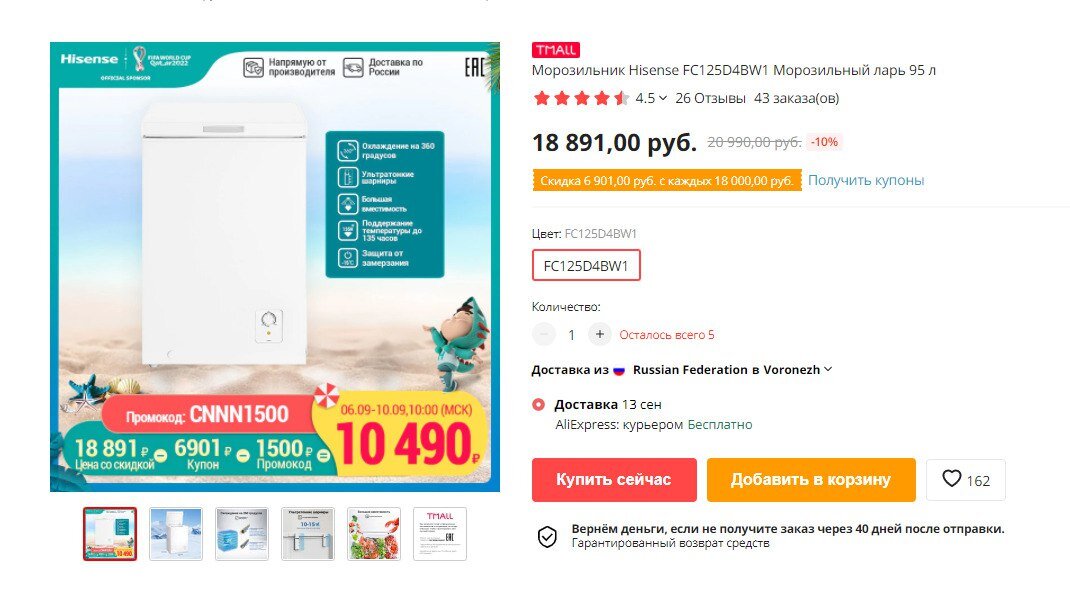Select color variant FC125D4BW1
Screen dimensions: 1070x589
point(586,265)
